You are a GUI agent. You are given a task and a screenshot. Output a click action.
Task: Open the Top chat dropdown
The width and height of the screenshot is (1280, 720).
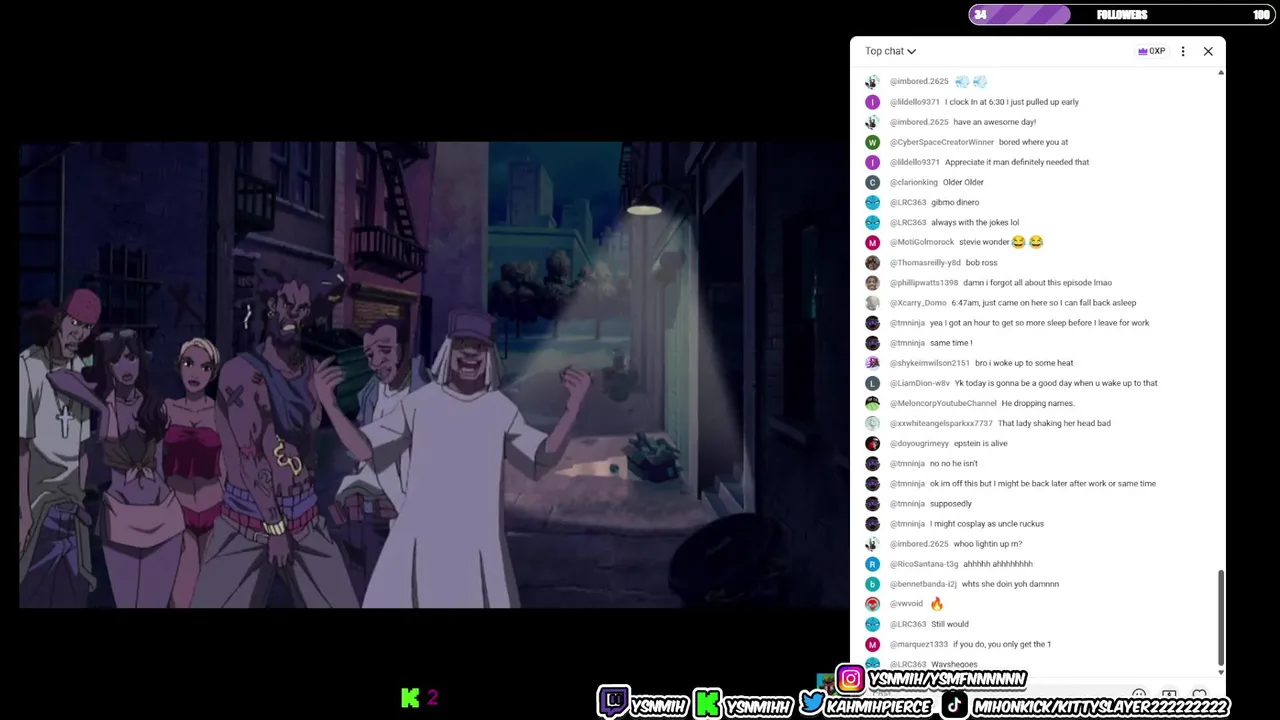point(890,51)
